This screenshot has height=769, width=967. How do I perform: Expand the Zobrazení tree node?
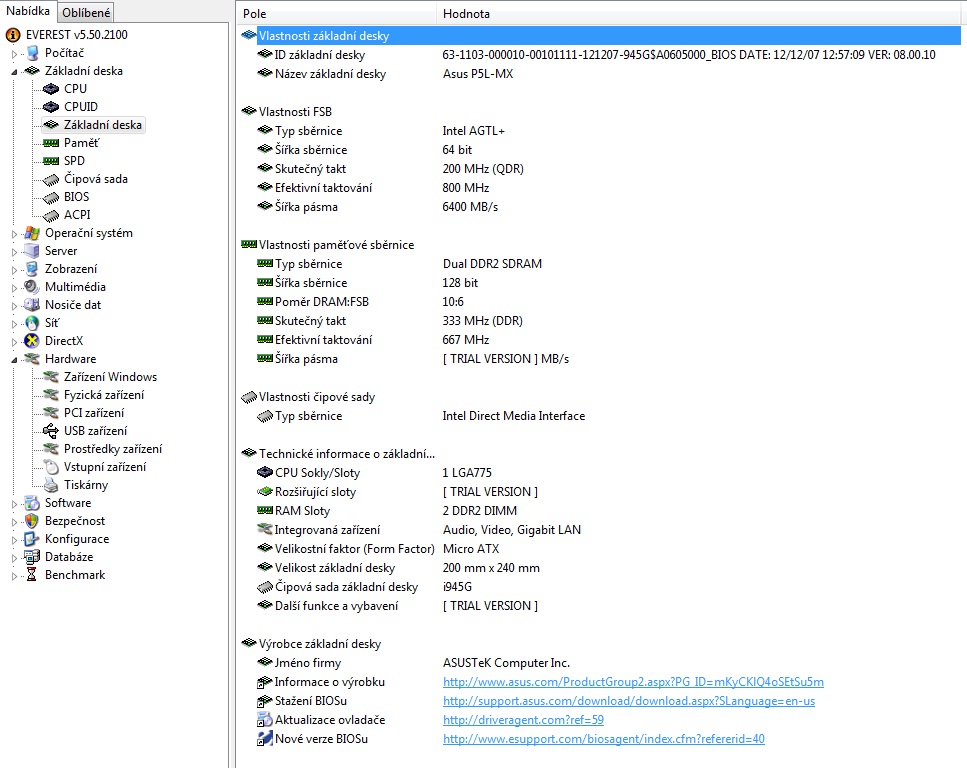click(14, 269)
